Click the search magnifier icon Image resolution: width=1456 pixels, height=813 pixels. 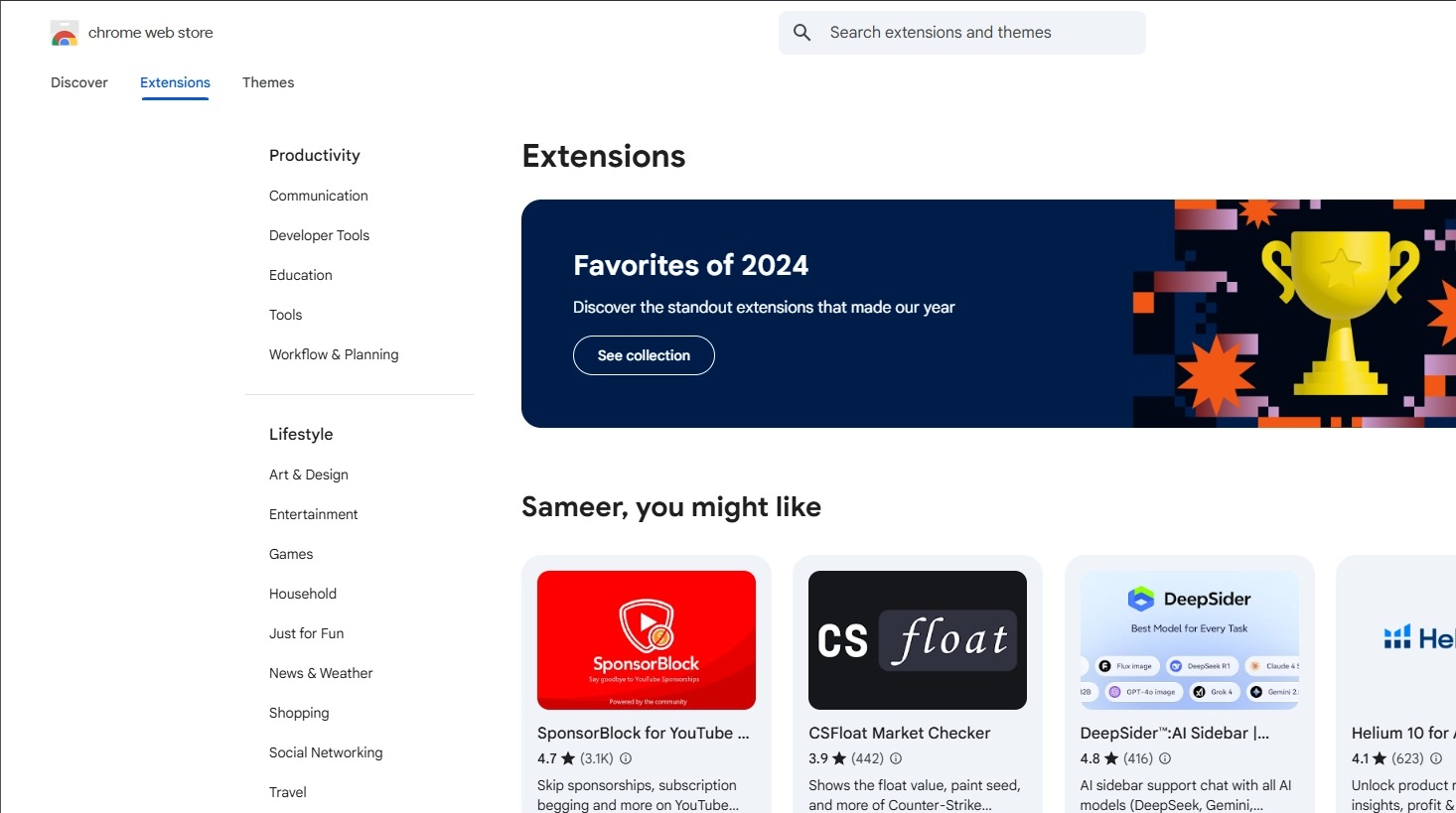click(802, 33)
